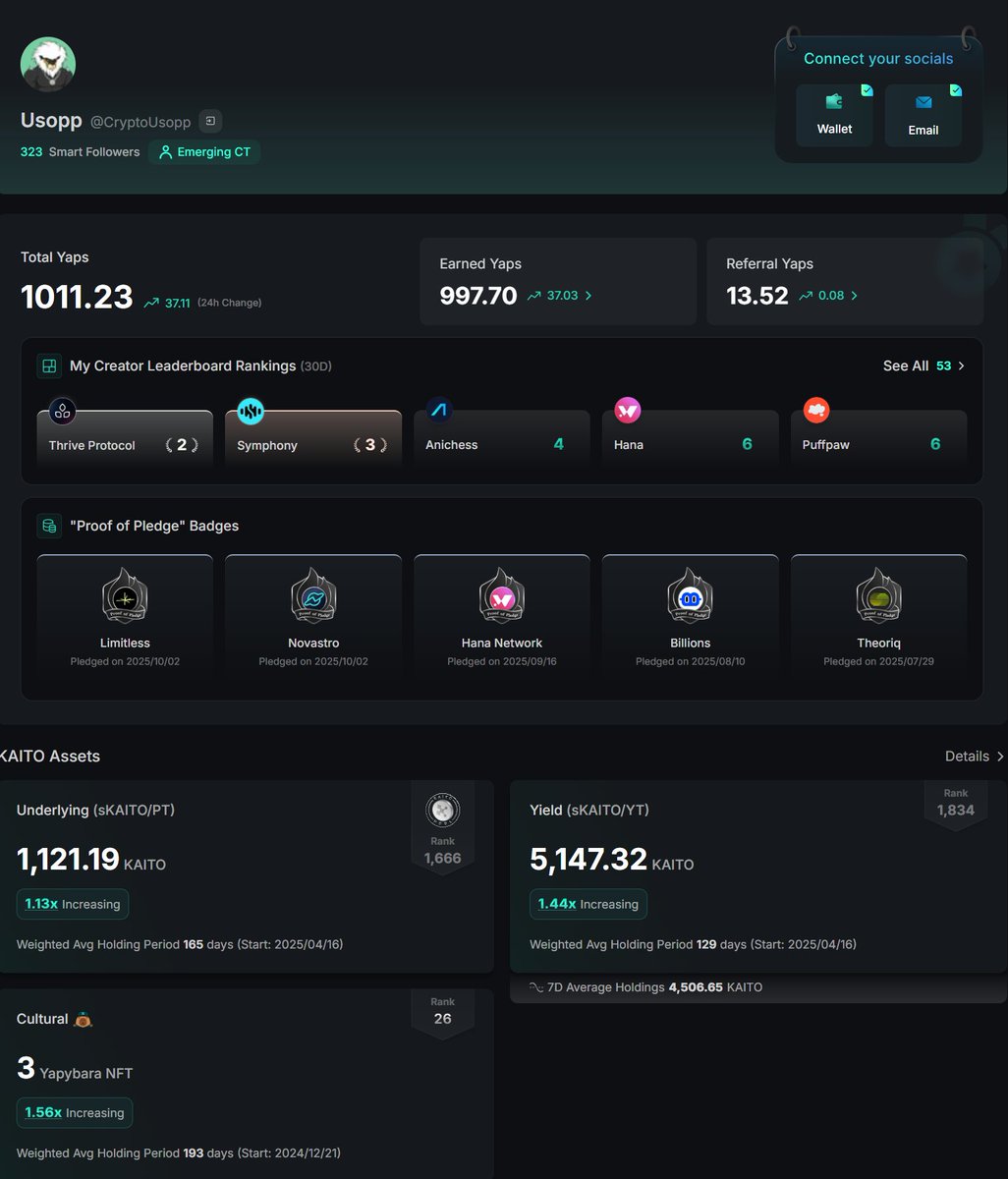Click the wallet icon in Connect your socials
Viewport: 1008px width, 1179px height.
coord(834,101)
